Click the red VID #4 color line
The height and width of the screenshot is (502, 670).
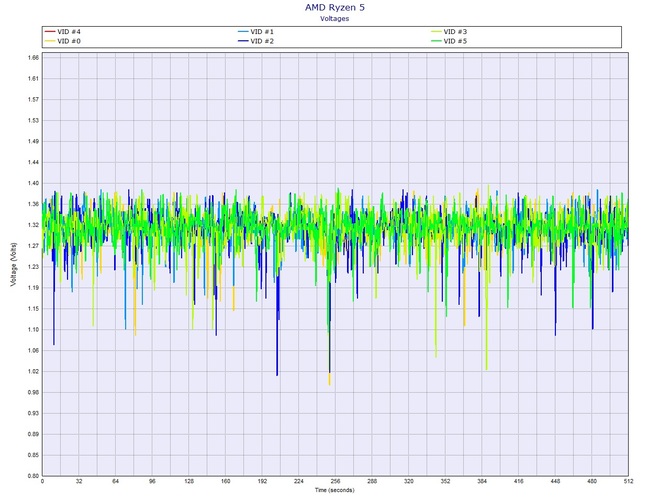[50, 32]
